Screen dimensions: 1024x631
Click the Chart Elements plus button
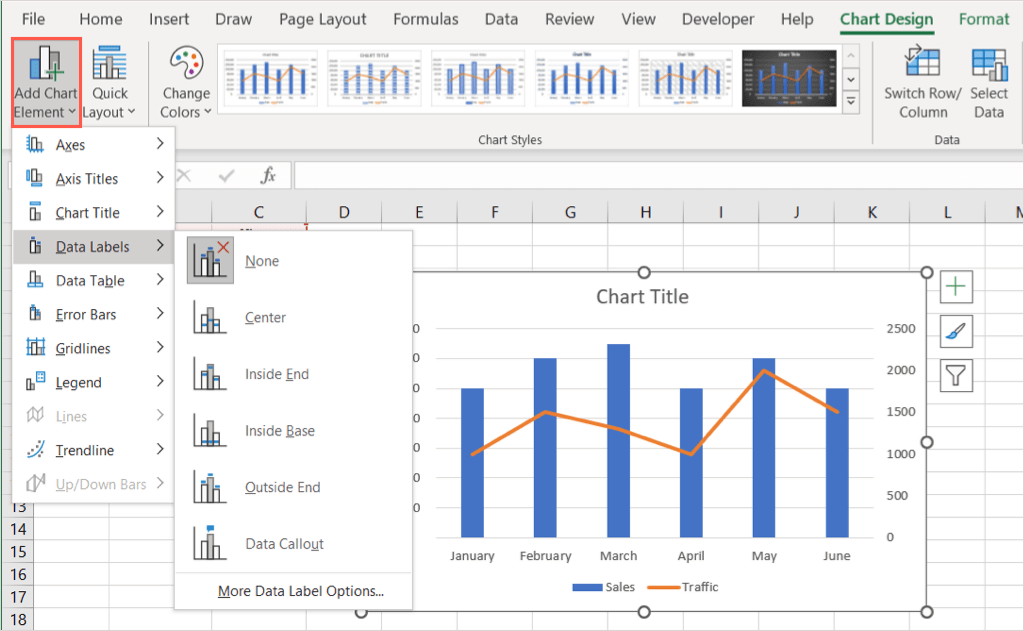pos(957,288)
